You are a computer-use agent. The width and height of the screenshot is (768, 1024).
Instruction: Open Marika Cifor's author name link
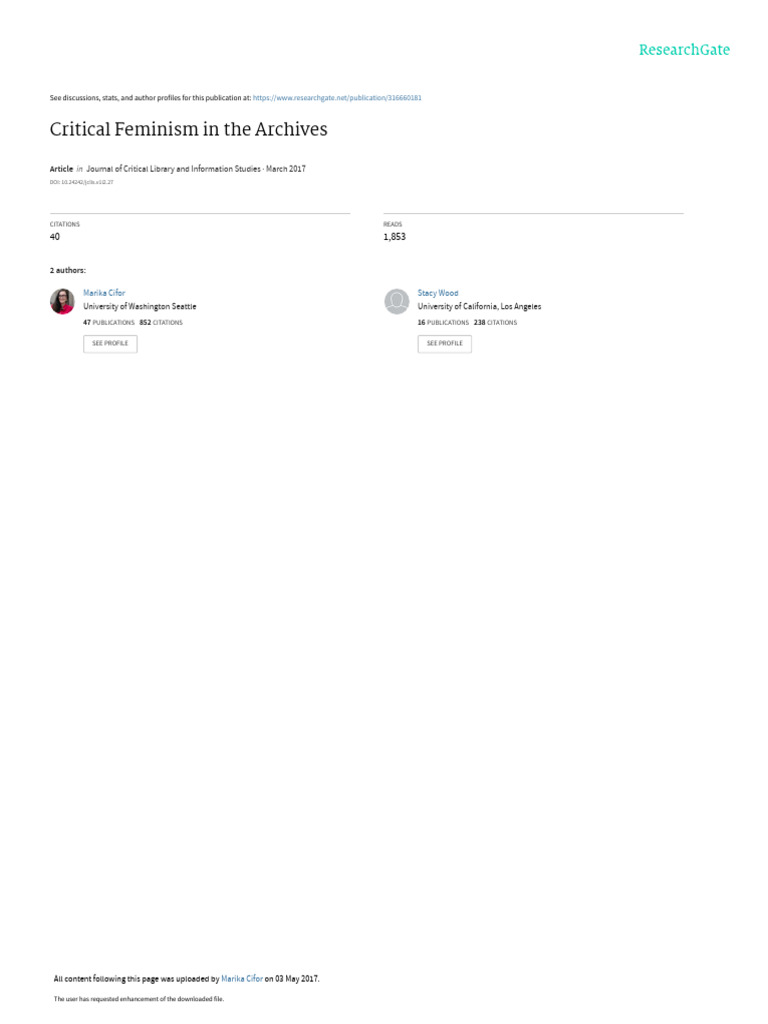(x=104, y=293)
